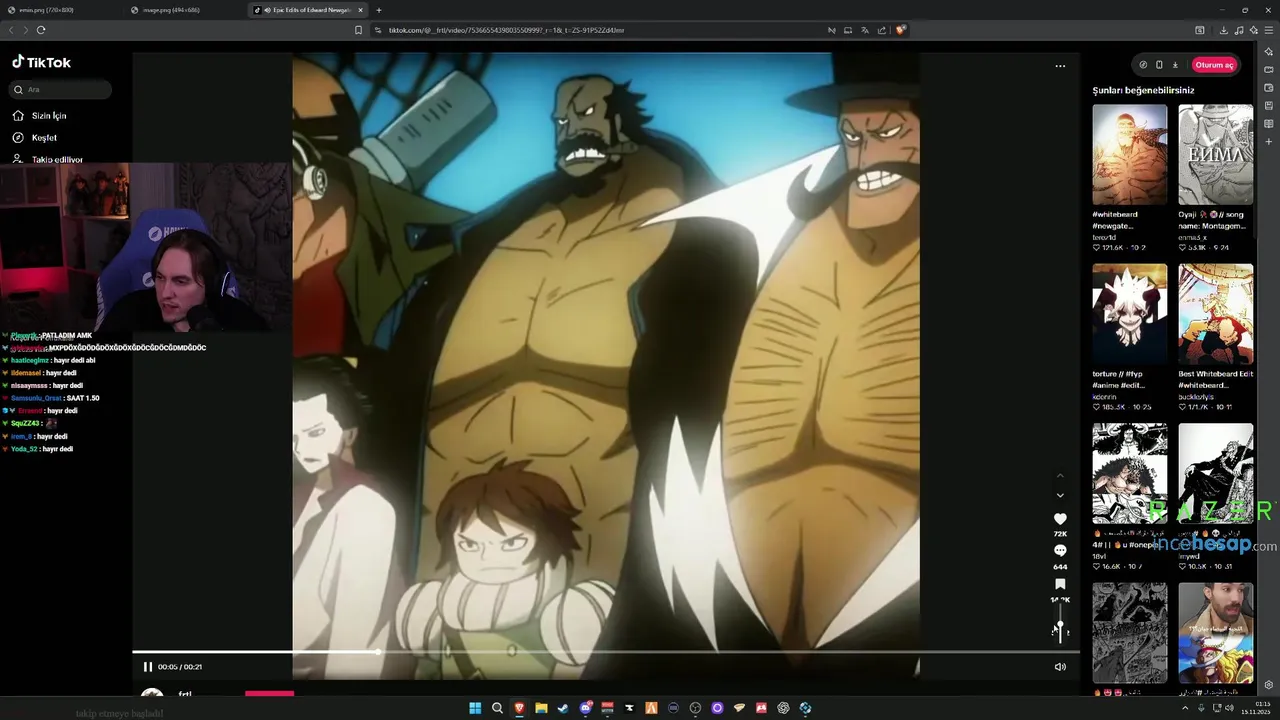Click the Brave Shields lion icon
The image size is (1280, 720).
pos(900,30)
